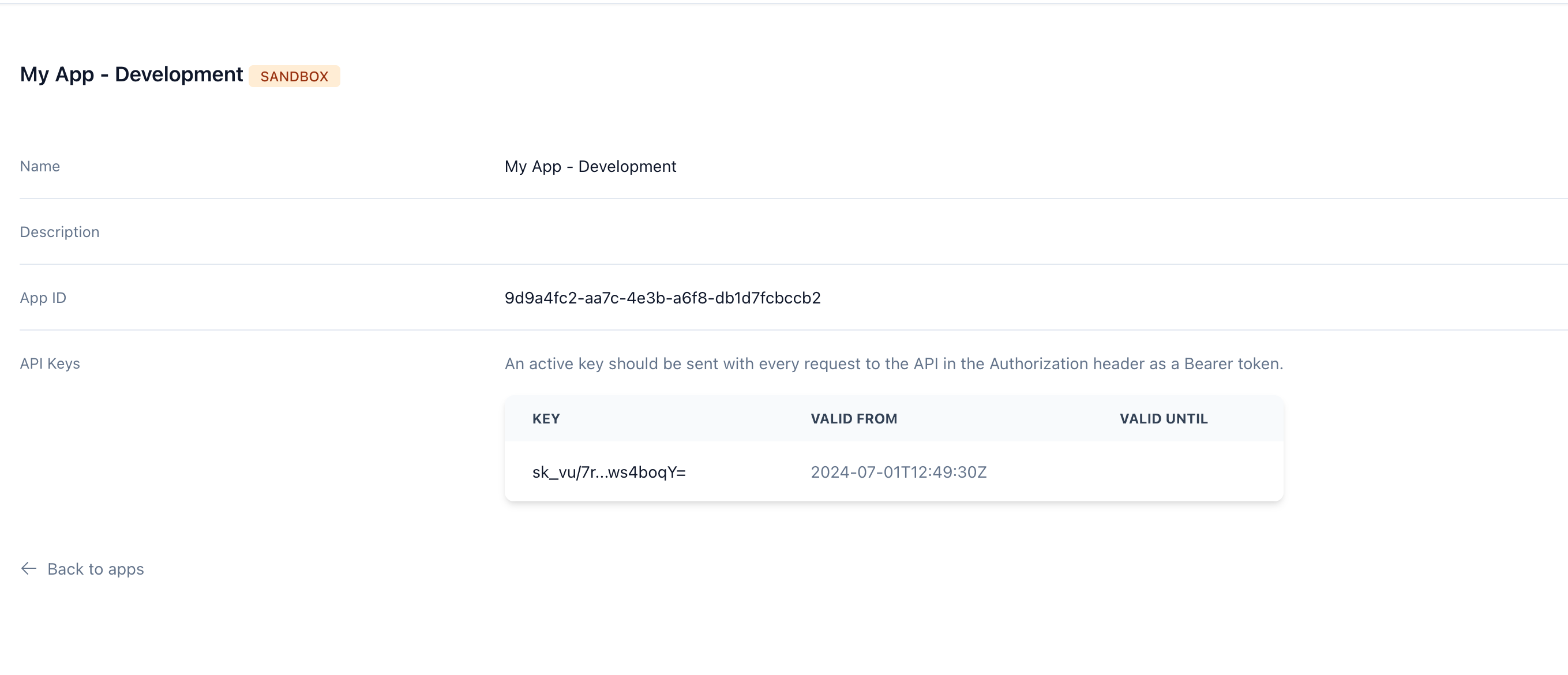This screenshot has height=675, width=1568.
Task: Click the VALID UNTIL column header
Action: (1163, 419)
